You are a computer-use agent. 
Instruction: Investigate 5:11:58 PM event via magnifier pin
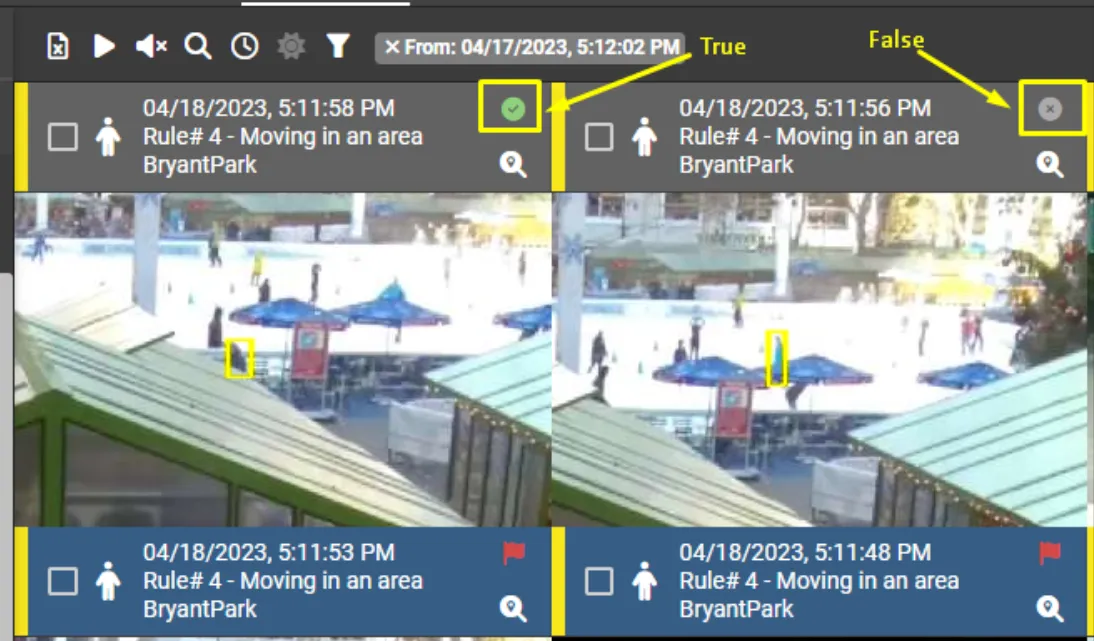(x=513, y=165)
